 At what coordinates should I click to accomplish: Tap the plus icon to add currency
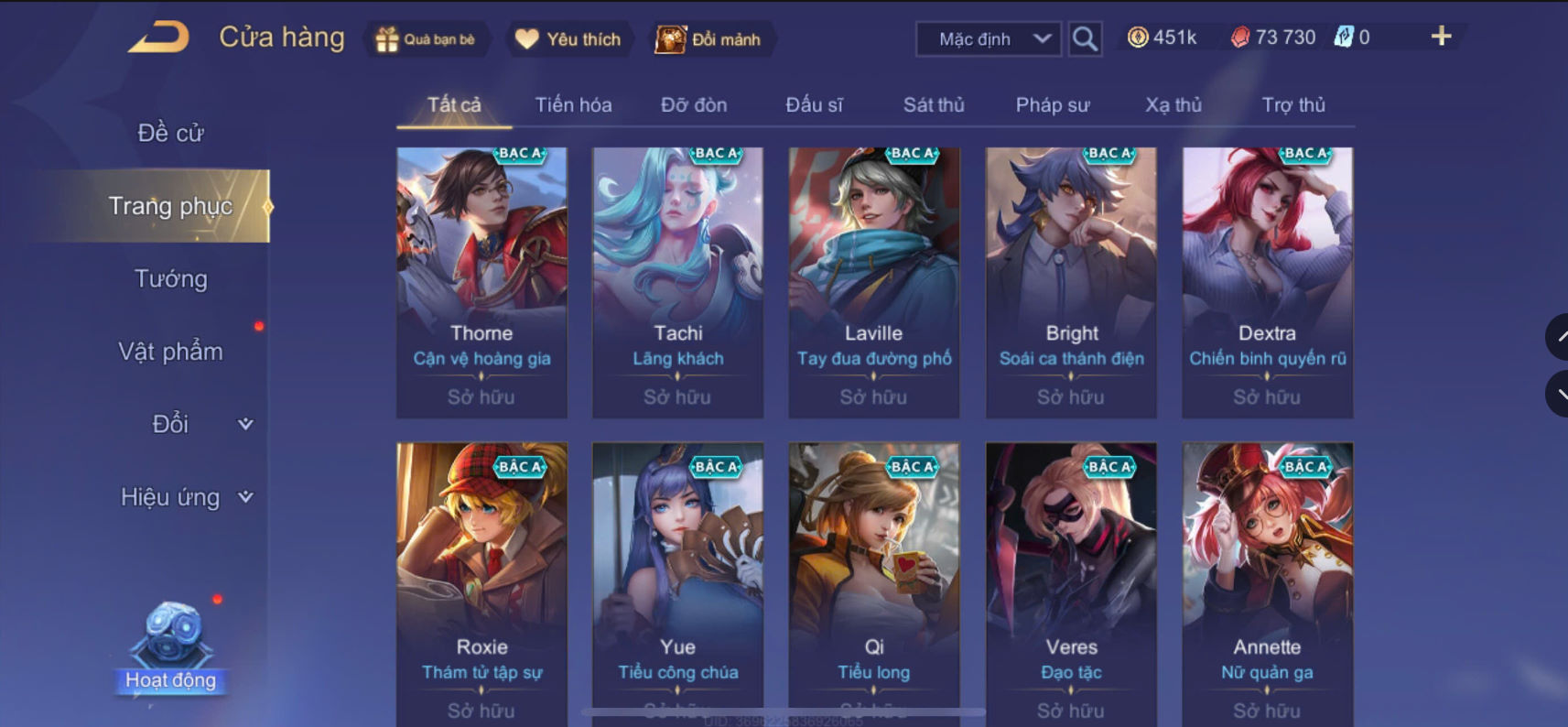click(x=1441, y=37)
